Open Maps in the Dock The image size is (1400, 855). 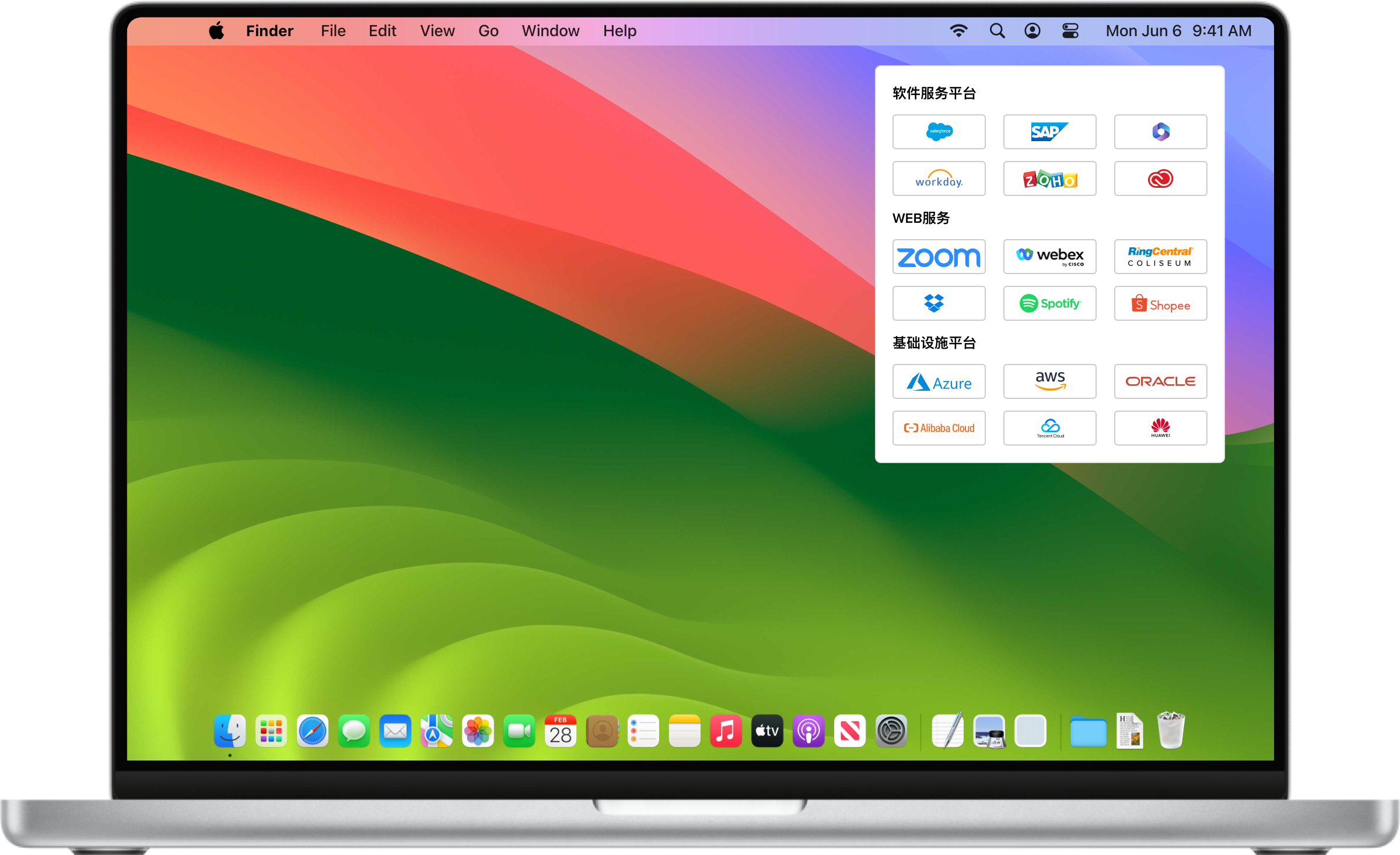(436, 731)
